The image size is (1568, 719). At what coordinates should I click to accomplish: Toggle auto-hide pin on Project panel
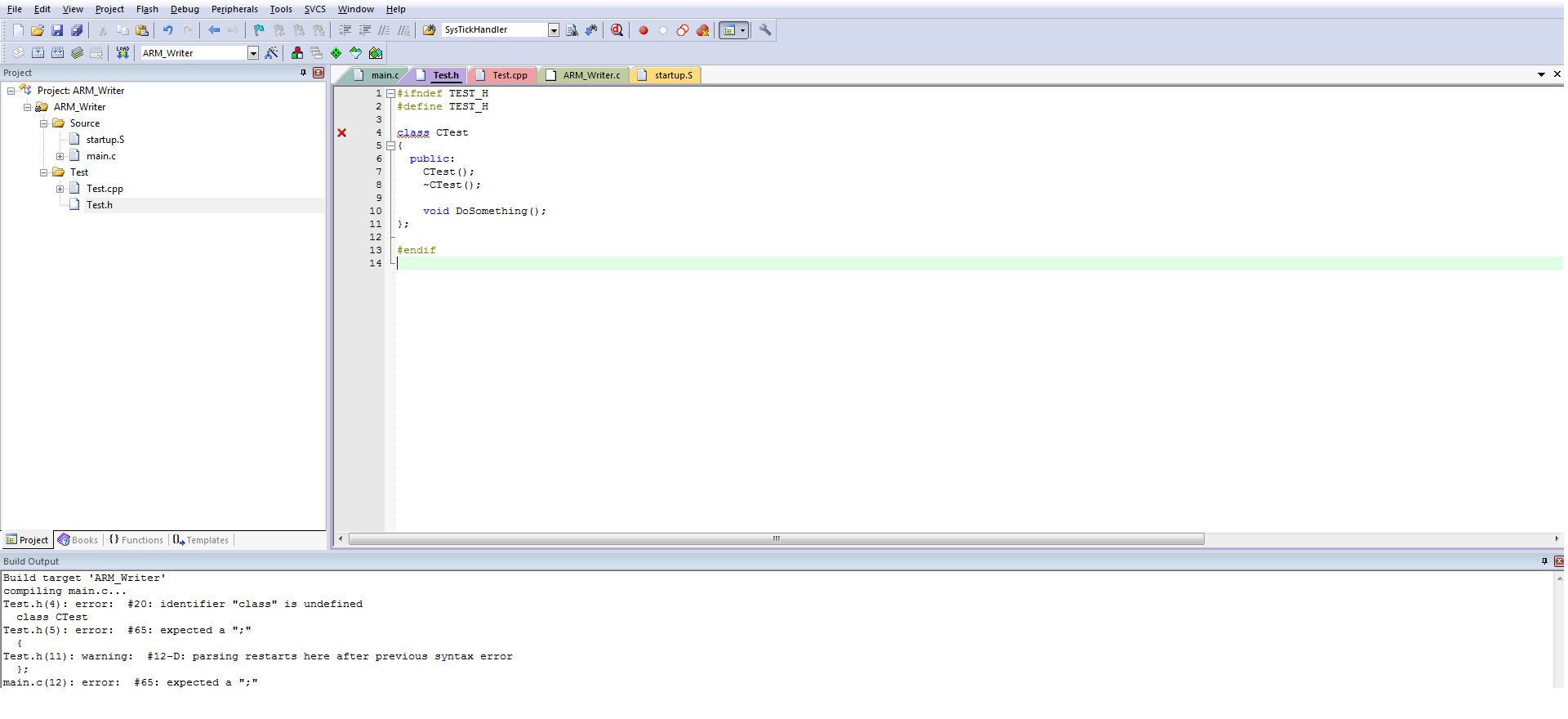303,73
